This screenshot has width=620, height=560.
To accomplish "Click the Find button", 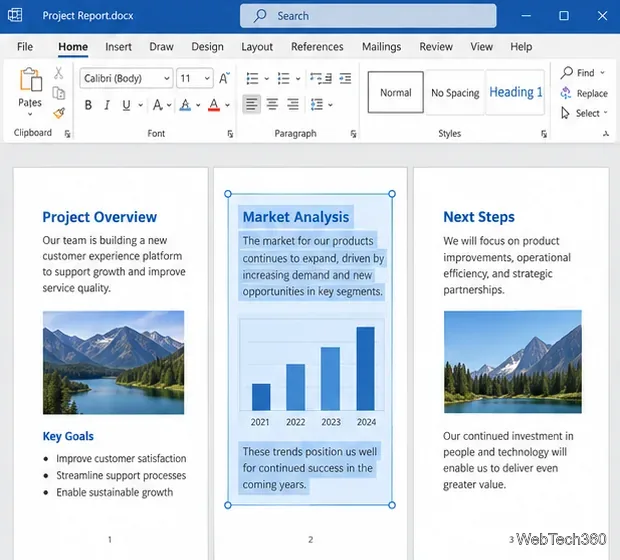I will click(x=578, y=73).
